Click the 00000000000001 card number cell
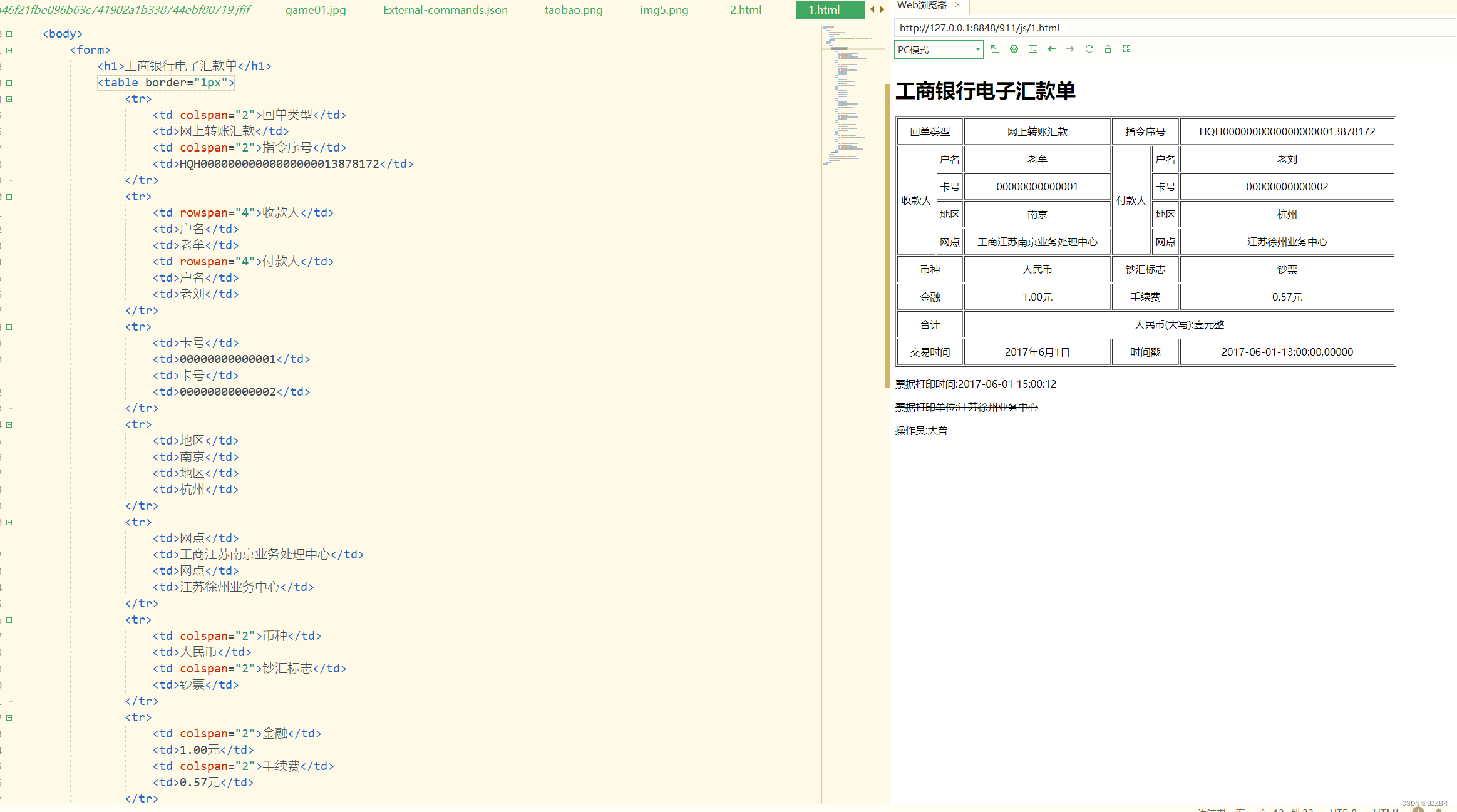Viewport: 1457px width, 812px height. click(x=1037, y=187)
